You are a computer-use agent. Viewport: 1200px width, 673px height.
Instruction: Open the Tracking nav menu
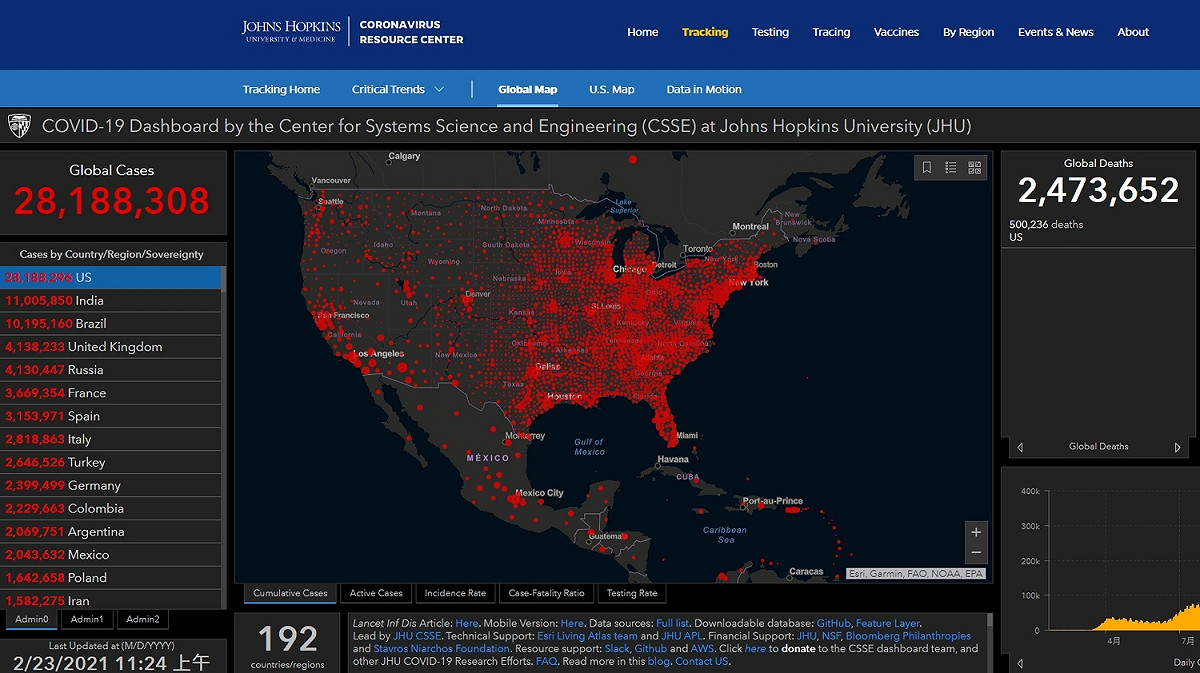pyautogui.click(x=705, y=32)
